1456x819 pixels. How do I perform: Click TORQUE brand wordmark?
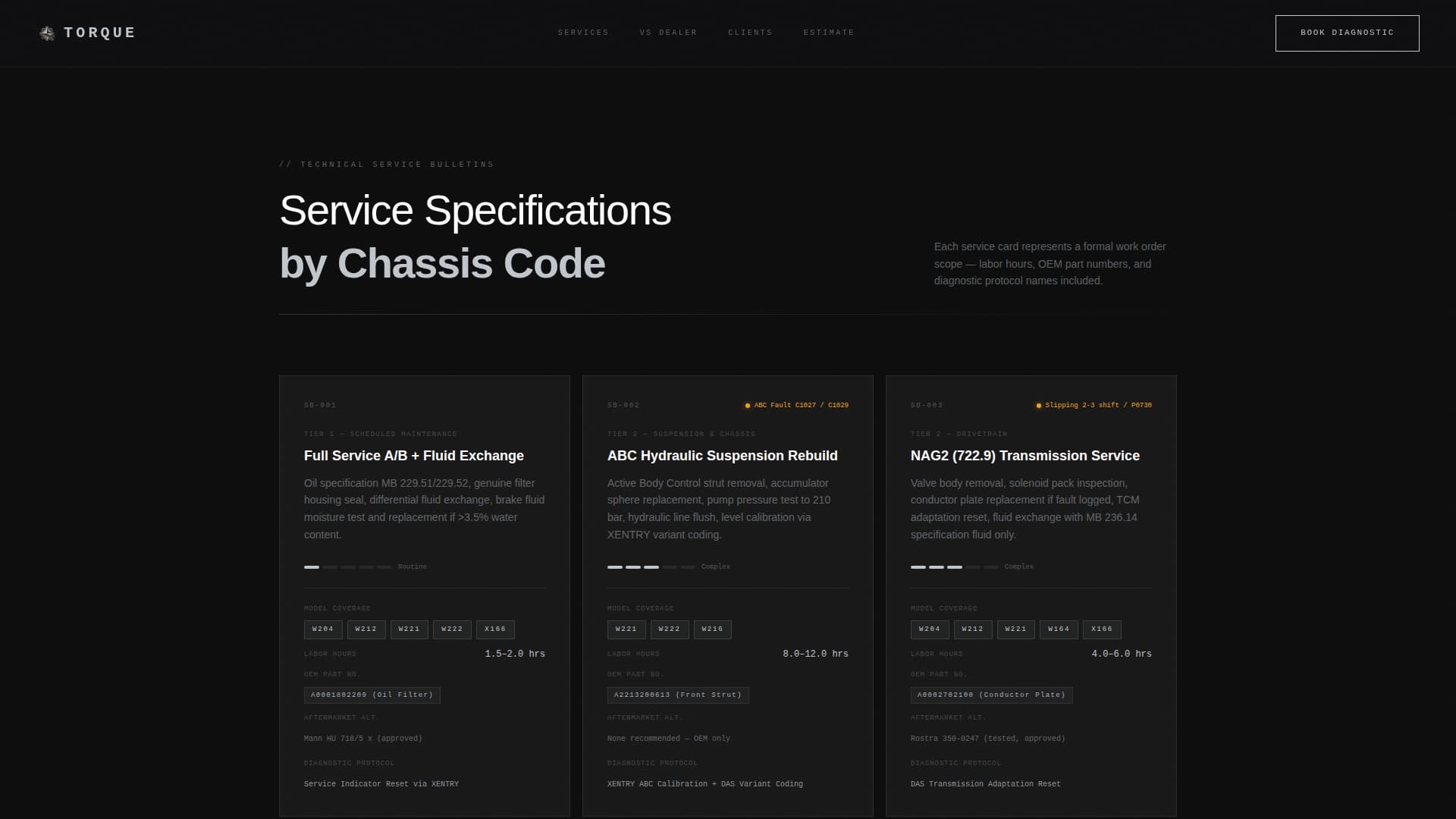(x=99, y=33)
